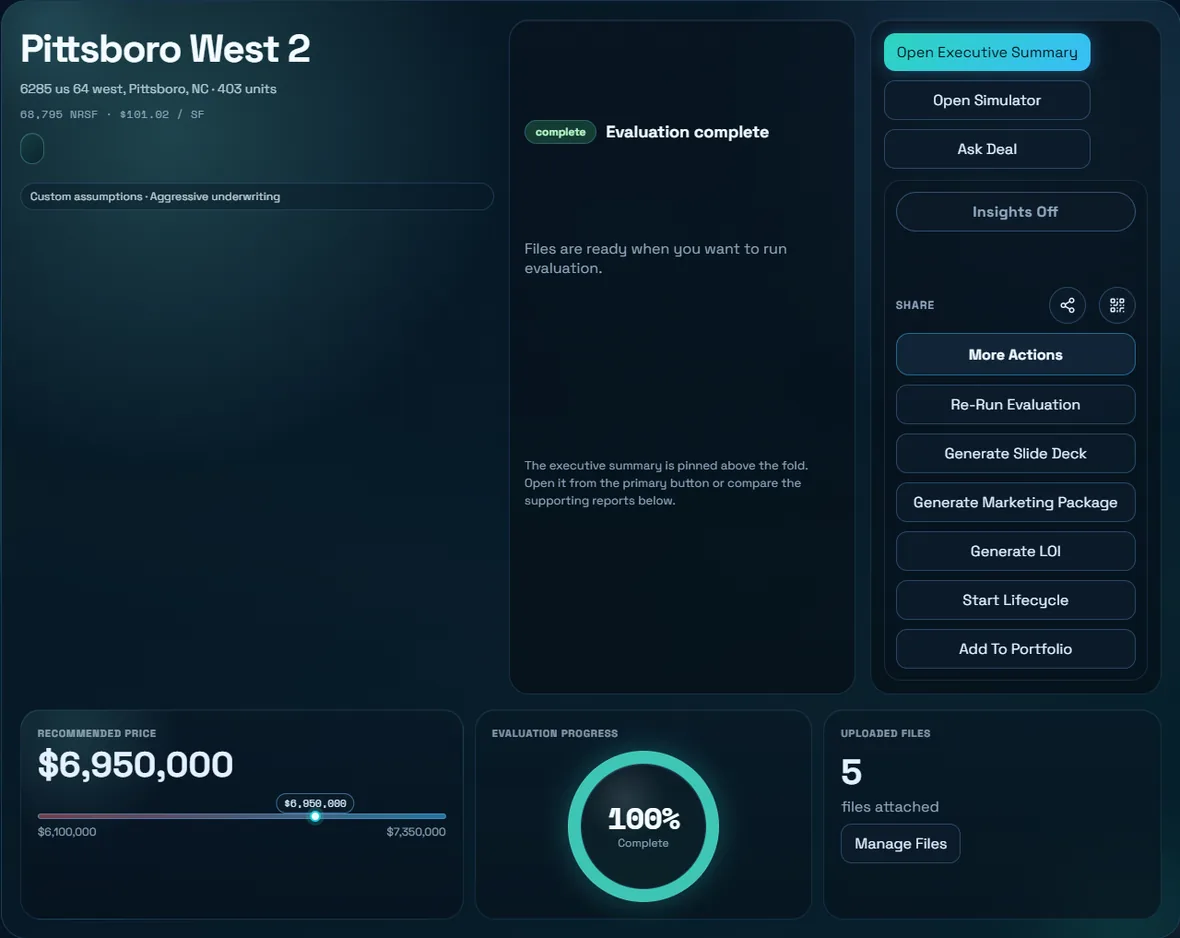Click the Pittsboro West 2 title
The width and height of the screenshot is (1180, 938).
coord(165,49)
